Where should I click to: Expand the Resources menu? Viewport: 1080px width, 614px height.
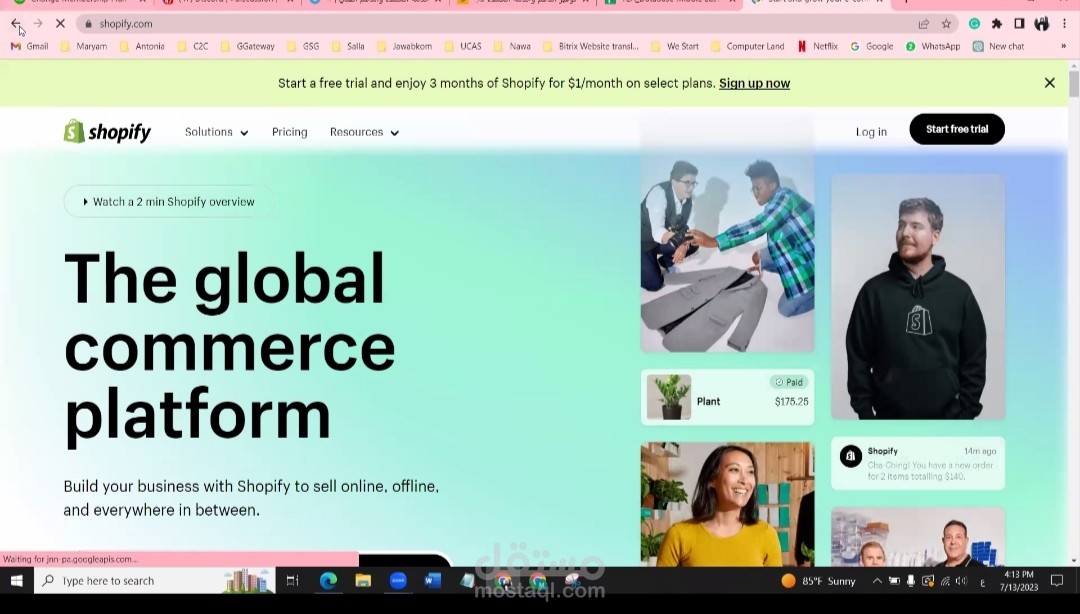click(364, 132)
